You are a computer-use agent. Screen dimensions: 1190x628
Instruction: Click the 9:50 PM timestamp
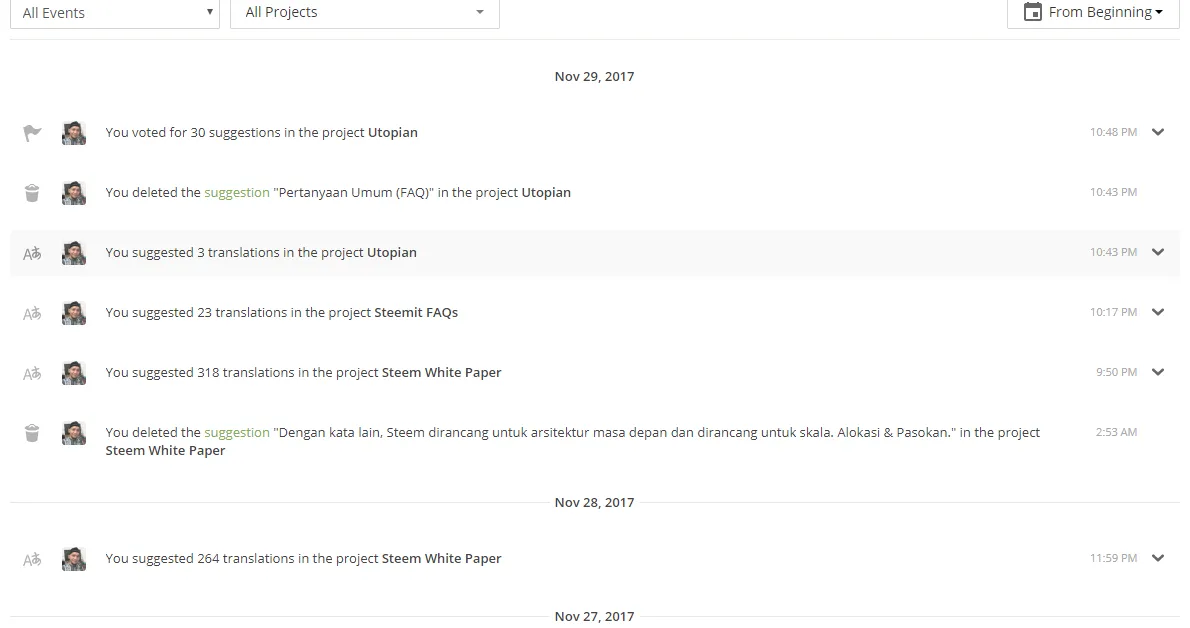[x=1116, y=372]
